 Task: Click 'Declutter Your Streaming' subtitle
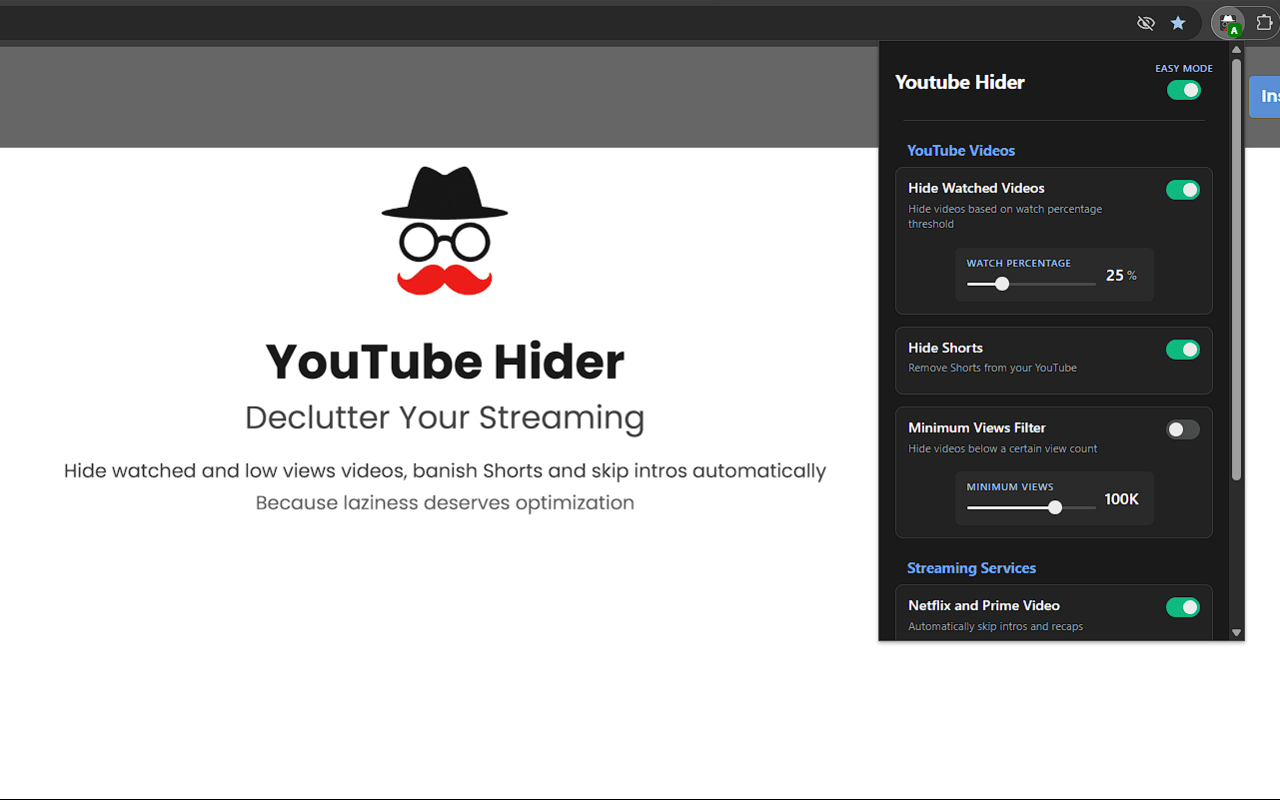tap(445, 417)
